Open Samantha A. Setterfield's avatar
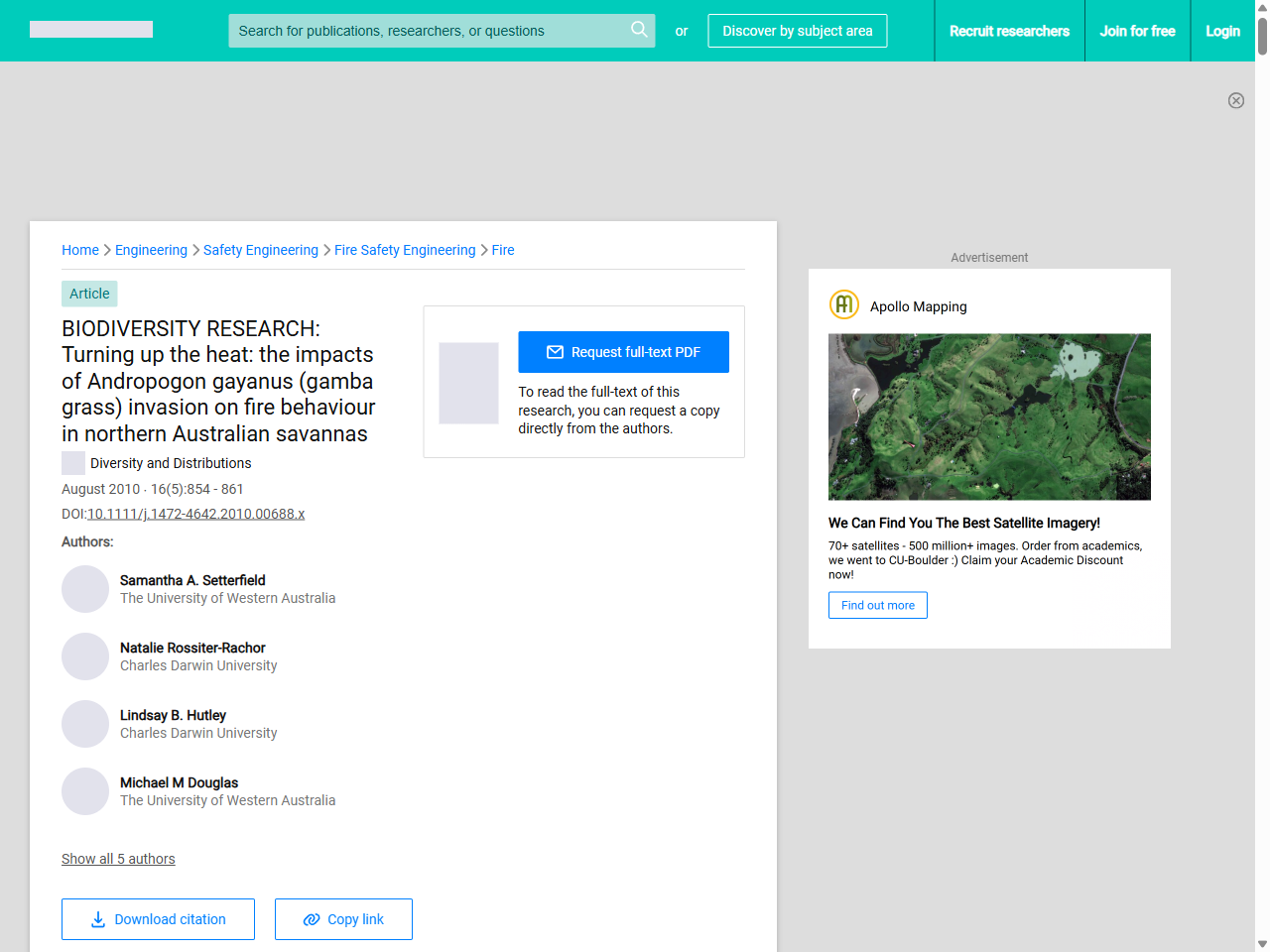Image resolution: width=1270 pixels, height=952 pixels. (x=85, y=588)
